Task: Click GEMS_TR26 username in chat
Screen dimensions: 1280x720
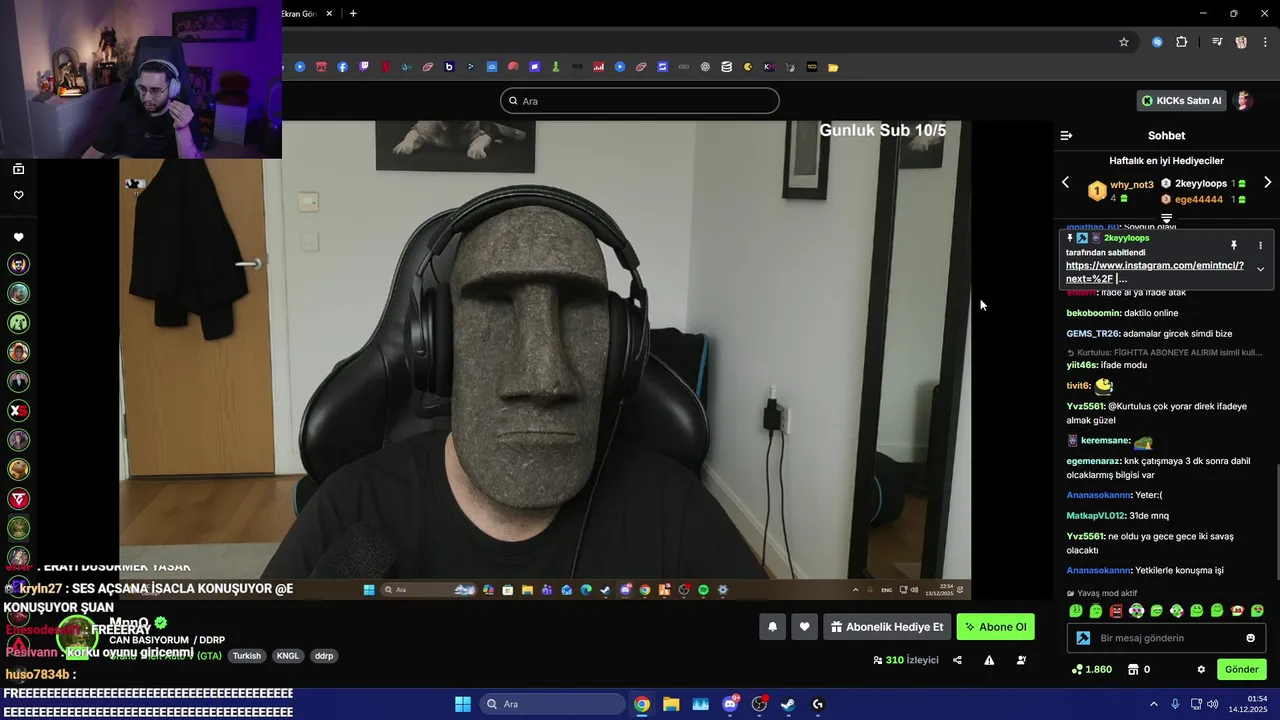Action: (x=1092, y=334)
